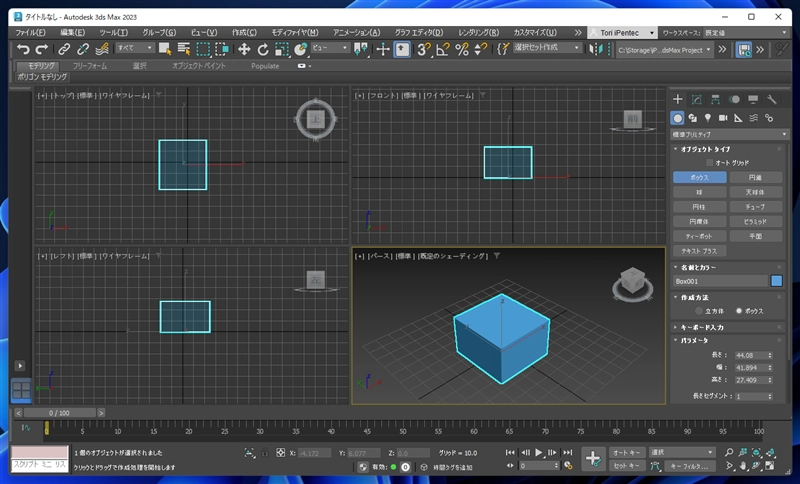The image size is (800, 484).
Task: Click the 球 sphere primitive button
Action: point(699,192)
